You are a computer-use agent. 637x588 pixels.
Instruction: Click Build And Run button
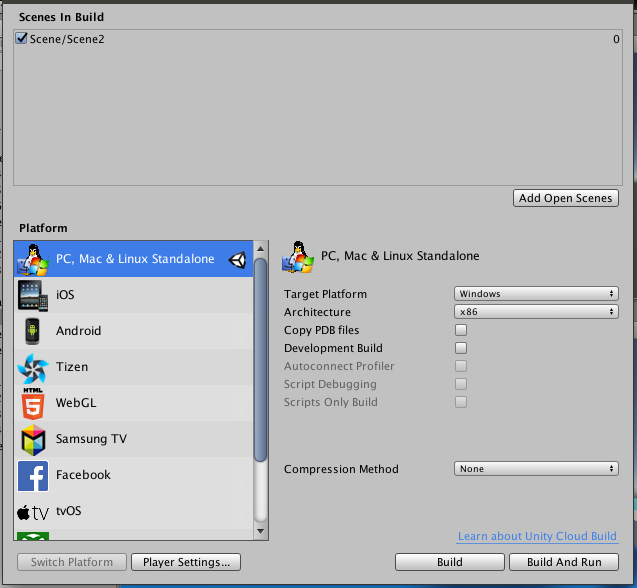[564, 562]
